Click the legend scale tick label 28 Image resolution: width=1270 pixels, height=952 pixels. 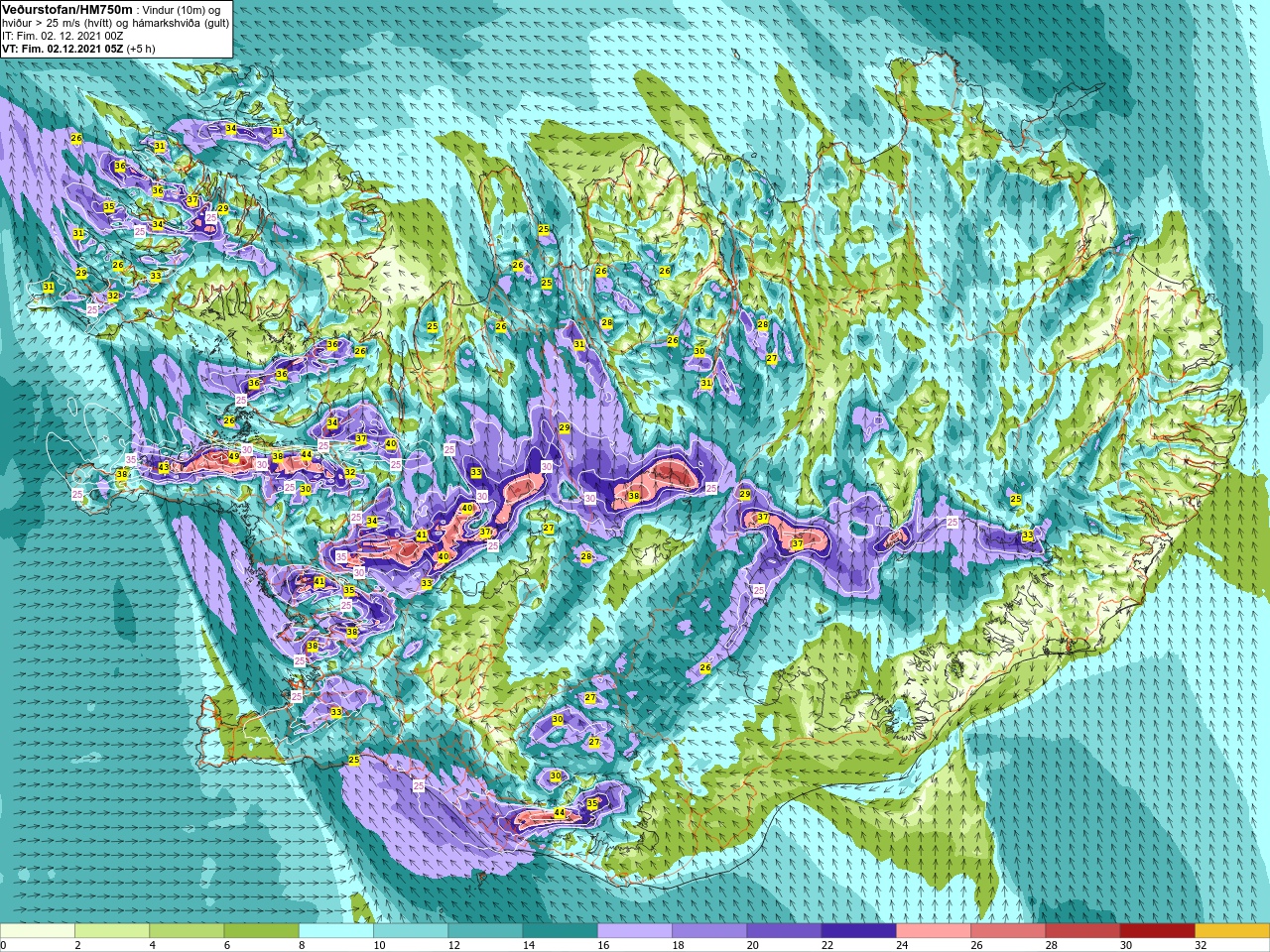pos(1051,945)
